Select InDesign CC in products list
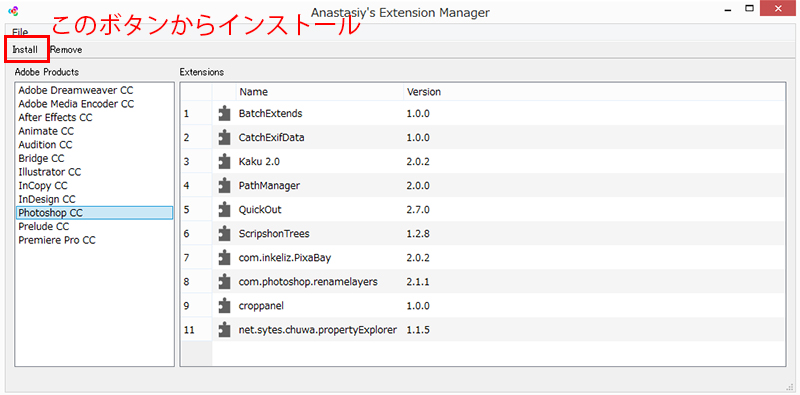This screenshot has height=395, width=800. pyautogui.click(x=47, y=199)
